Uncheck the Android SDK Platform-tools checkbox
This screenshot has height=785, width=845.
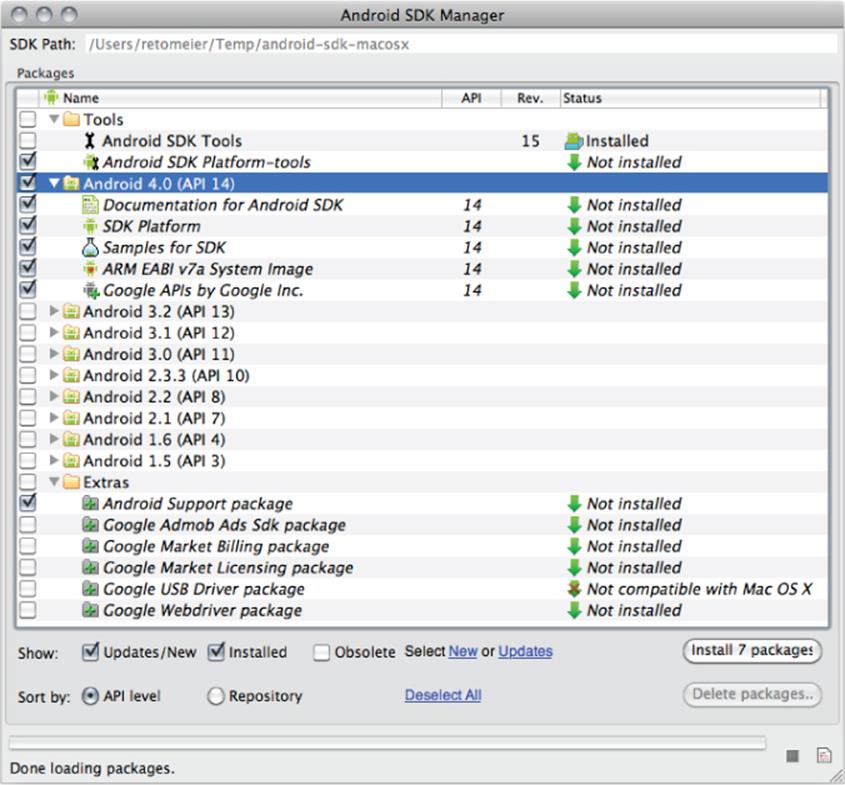(27, 162)
